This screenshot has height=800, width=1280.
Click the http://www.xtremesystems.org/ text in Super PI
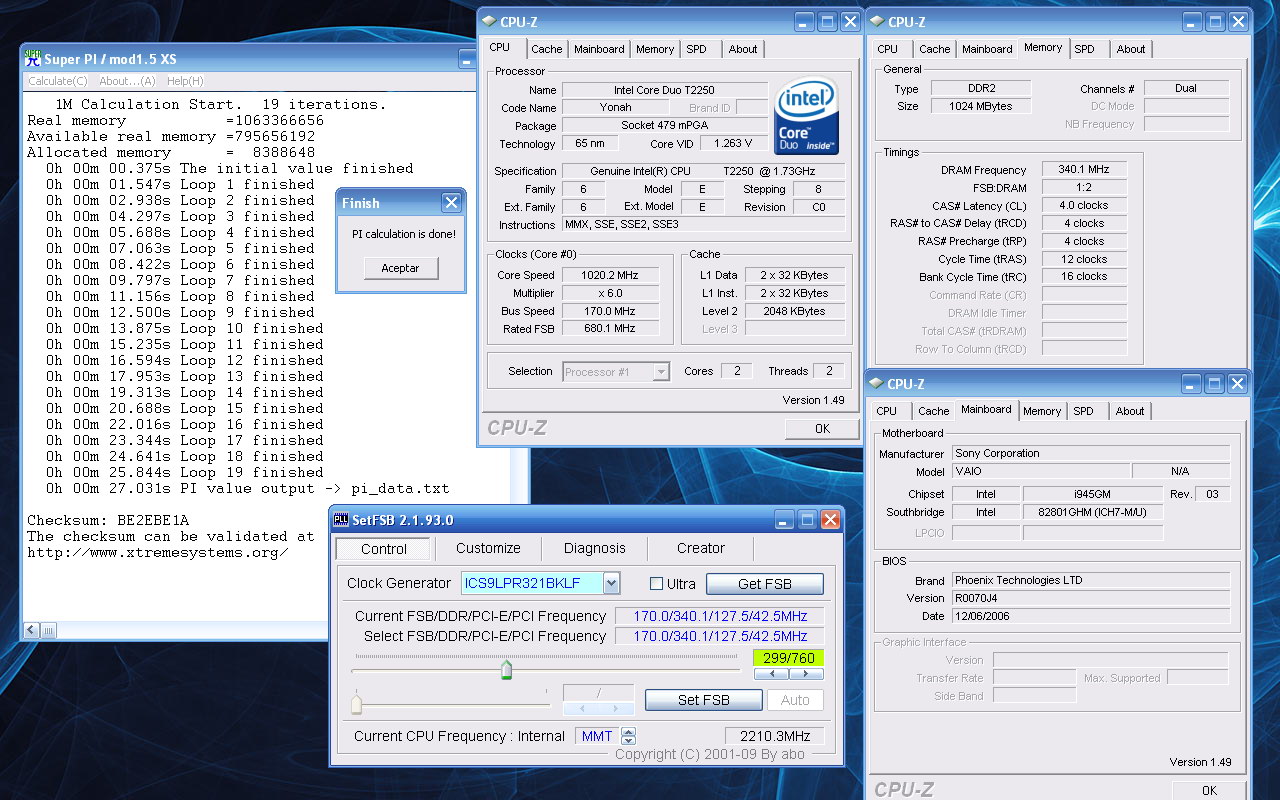pyautogui.click(x=157, y=552)
